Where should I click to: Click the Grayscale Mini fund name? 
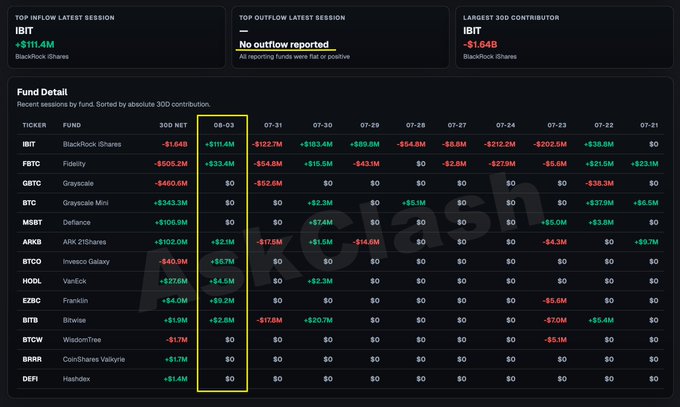click(85, 203)
